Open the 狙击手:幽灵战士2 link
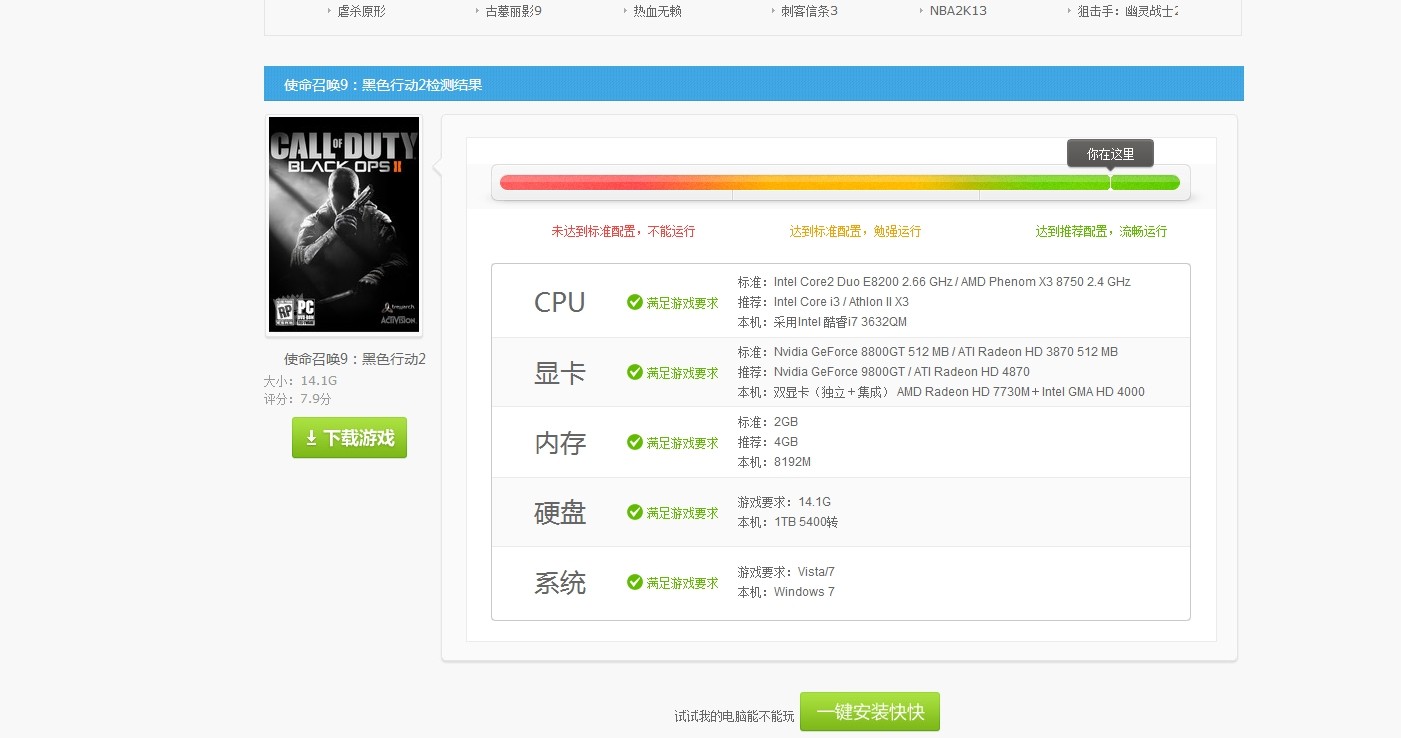The width and height of the screenshot is (1401, 738). pos(1127,11)
